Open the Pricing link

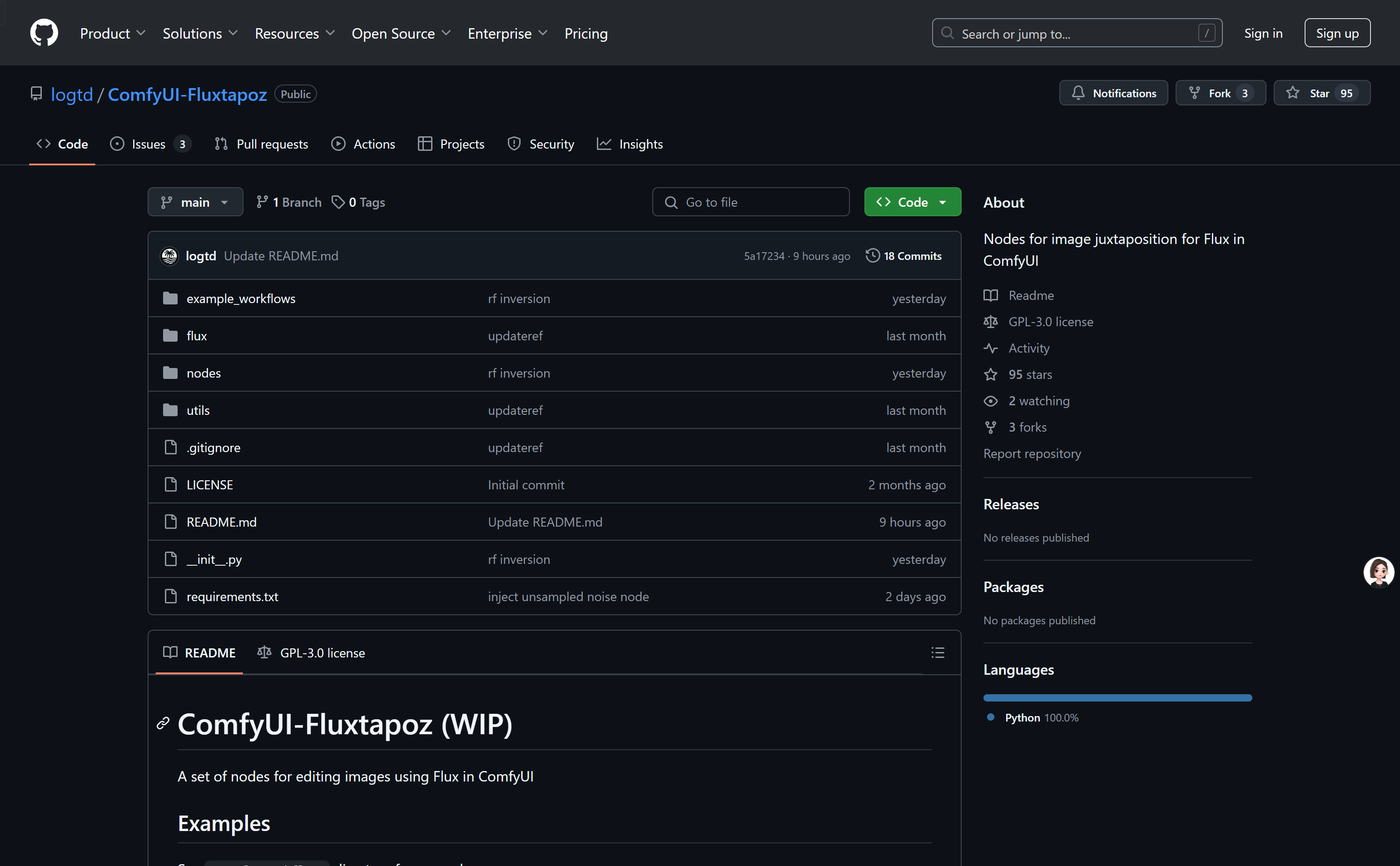[586, 33]
